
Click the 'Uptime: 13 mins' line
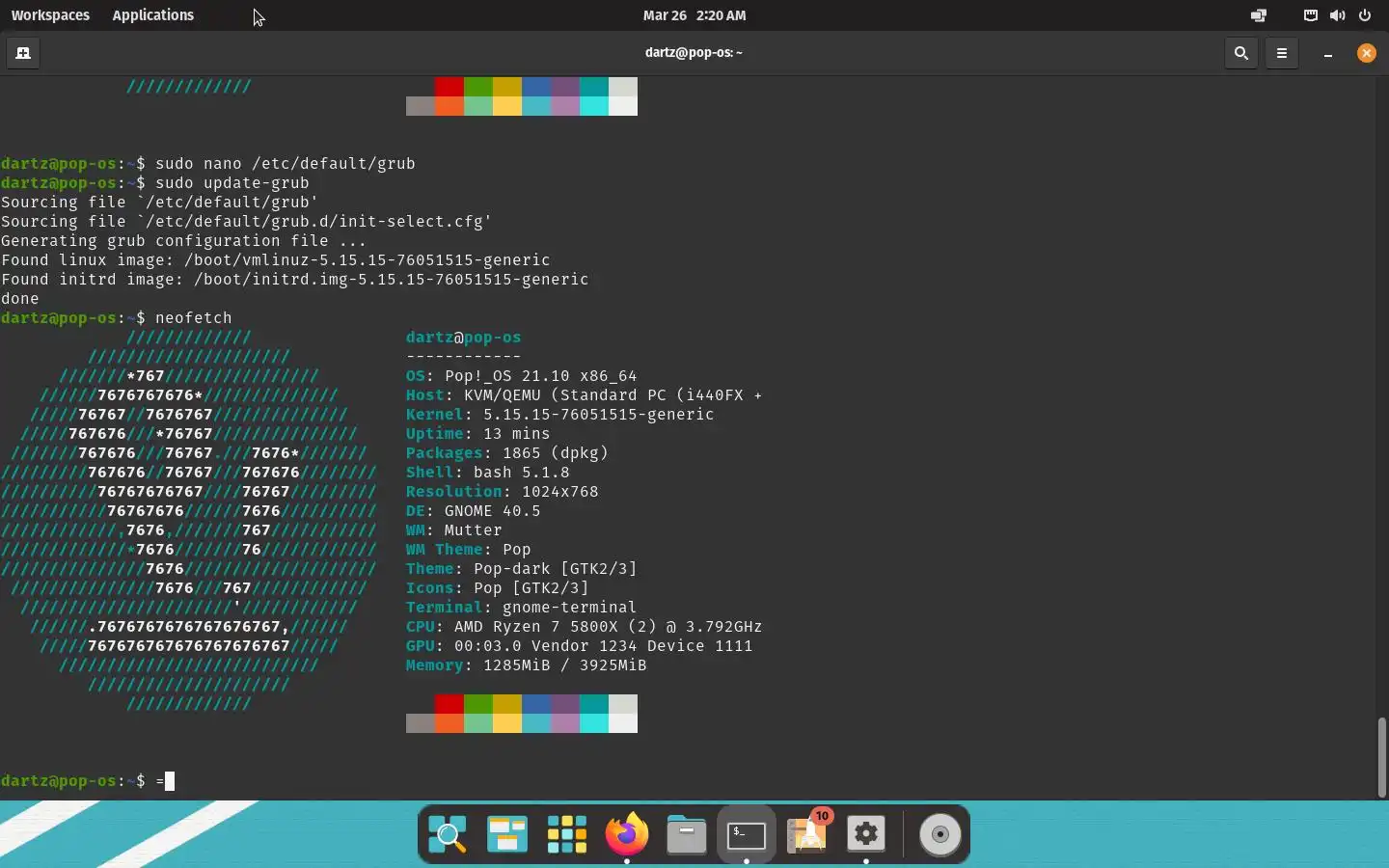(x=478, y=434)
